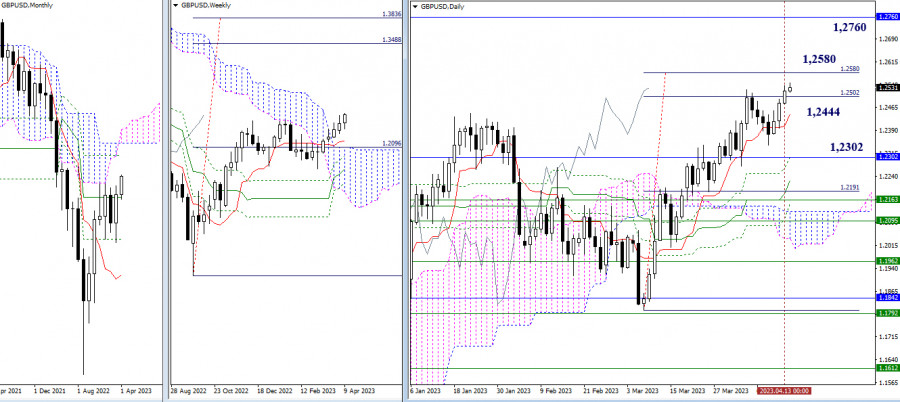Click the 18 Dec 2022 date on the weekly time axis
Screen dimensions: 900x402
pyautogui.click(x=273, y=391)
